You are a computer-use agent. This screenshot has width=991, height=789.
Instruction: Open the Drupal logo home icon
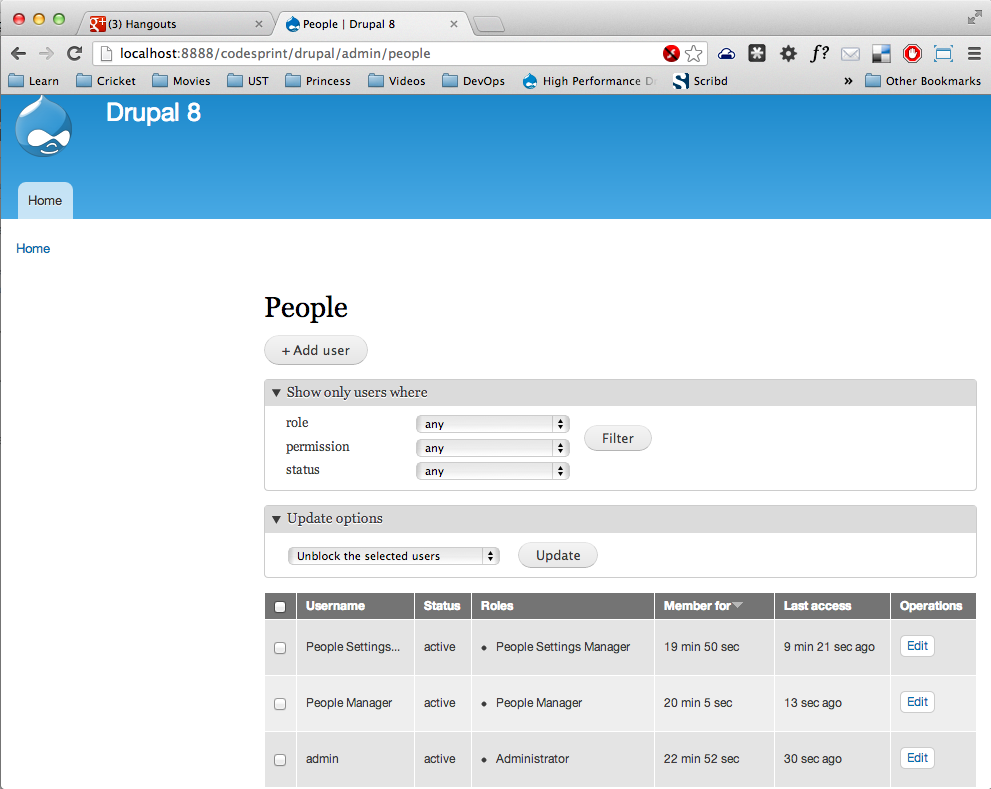(x=43, y=127)
